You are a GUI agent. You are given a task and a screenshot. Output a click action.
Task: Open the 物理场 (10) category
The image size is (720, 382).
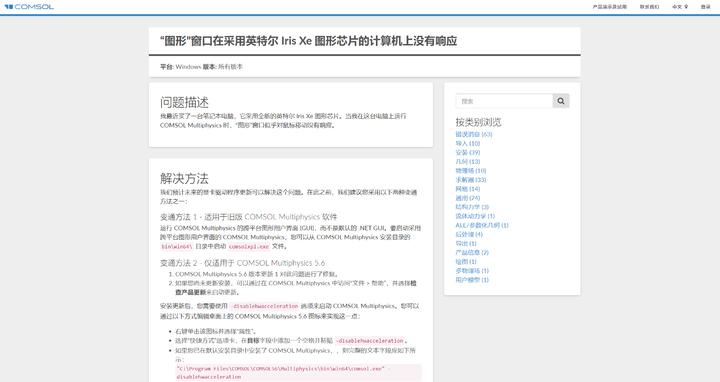point(471,171)
